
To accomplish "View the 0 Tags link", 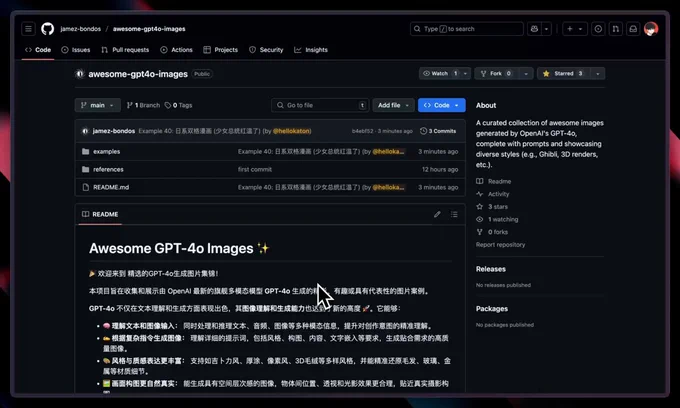I will (178, 105).
